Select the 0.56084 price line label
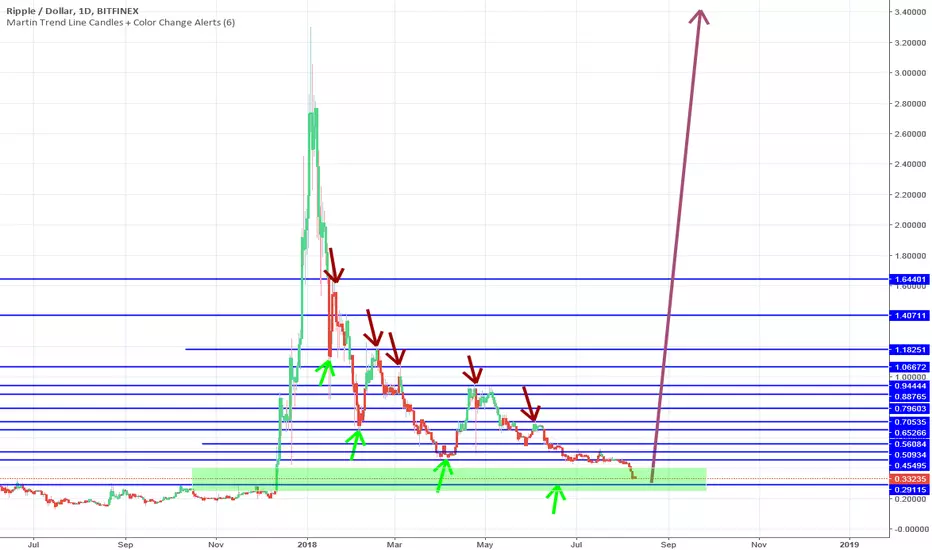Image resolution: width=932 pixels, height=550 pixels. pyautogui.click(x=908, y=444)
